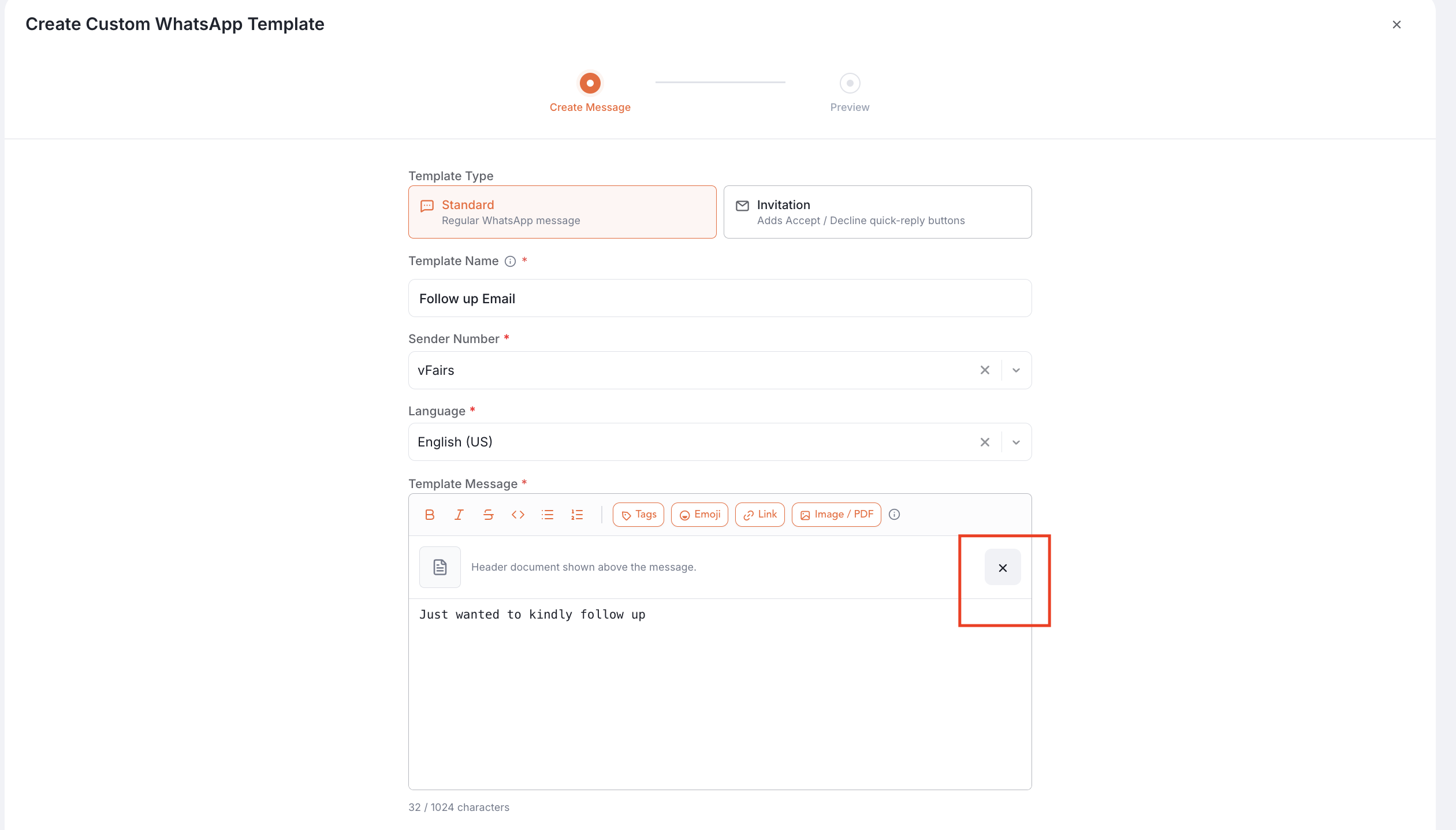Apply bold formatting in message toolbar

click(x=430, y=515)
